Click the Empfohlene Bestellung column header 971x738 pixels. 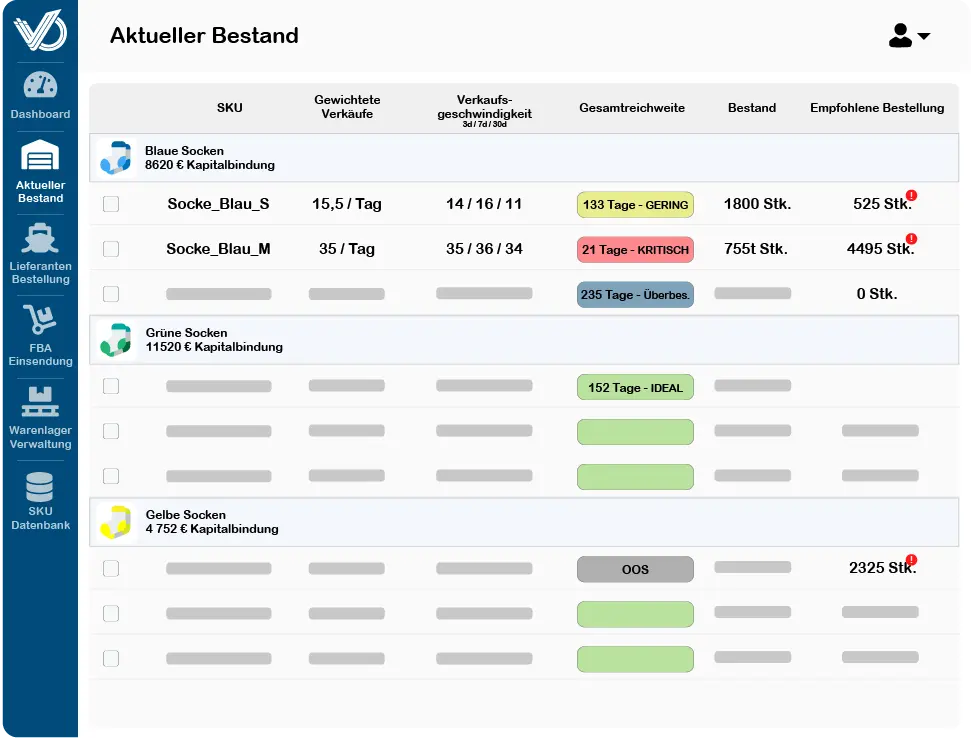tap(877, 108)
